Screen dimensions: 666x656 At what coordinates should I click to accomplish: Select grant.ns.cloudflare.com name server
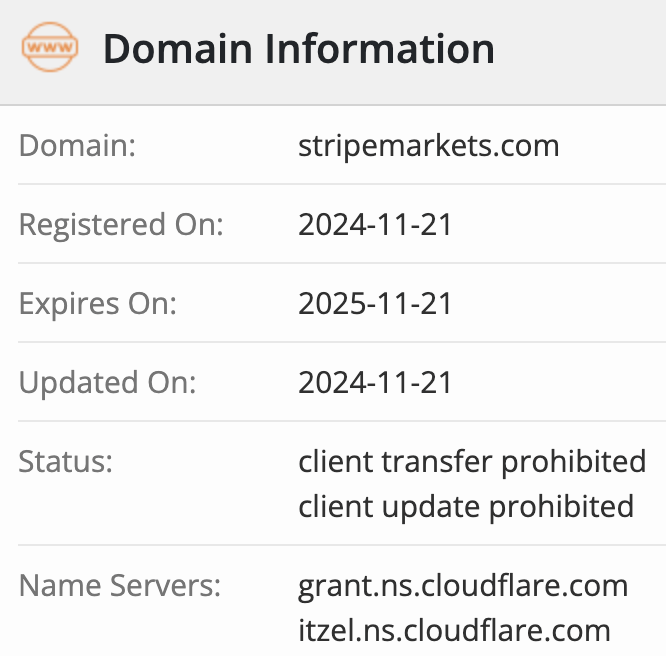(x=463, y=586)
